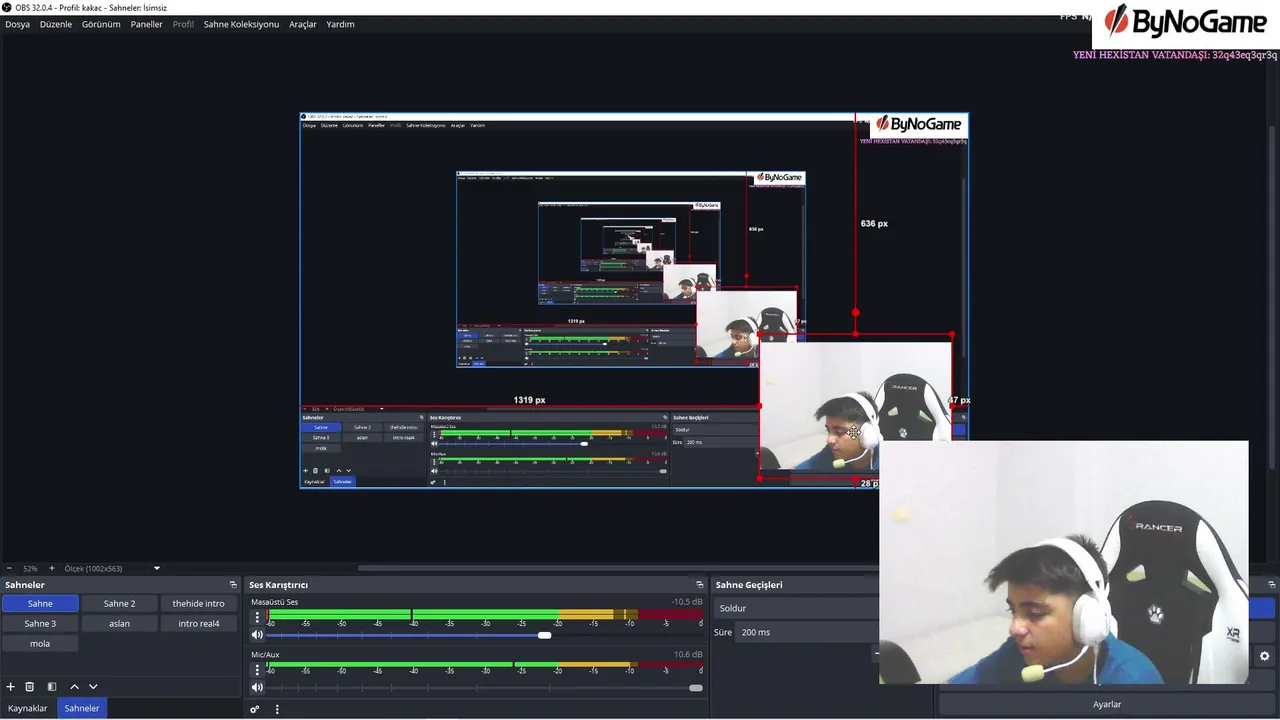This screenshot has height=720, width=1280.
Task: Select the aslan scene
Action: pyautogui.click(x=119, y=623)
